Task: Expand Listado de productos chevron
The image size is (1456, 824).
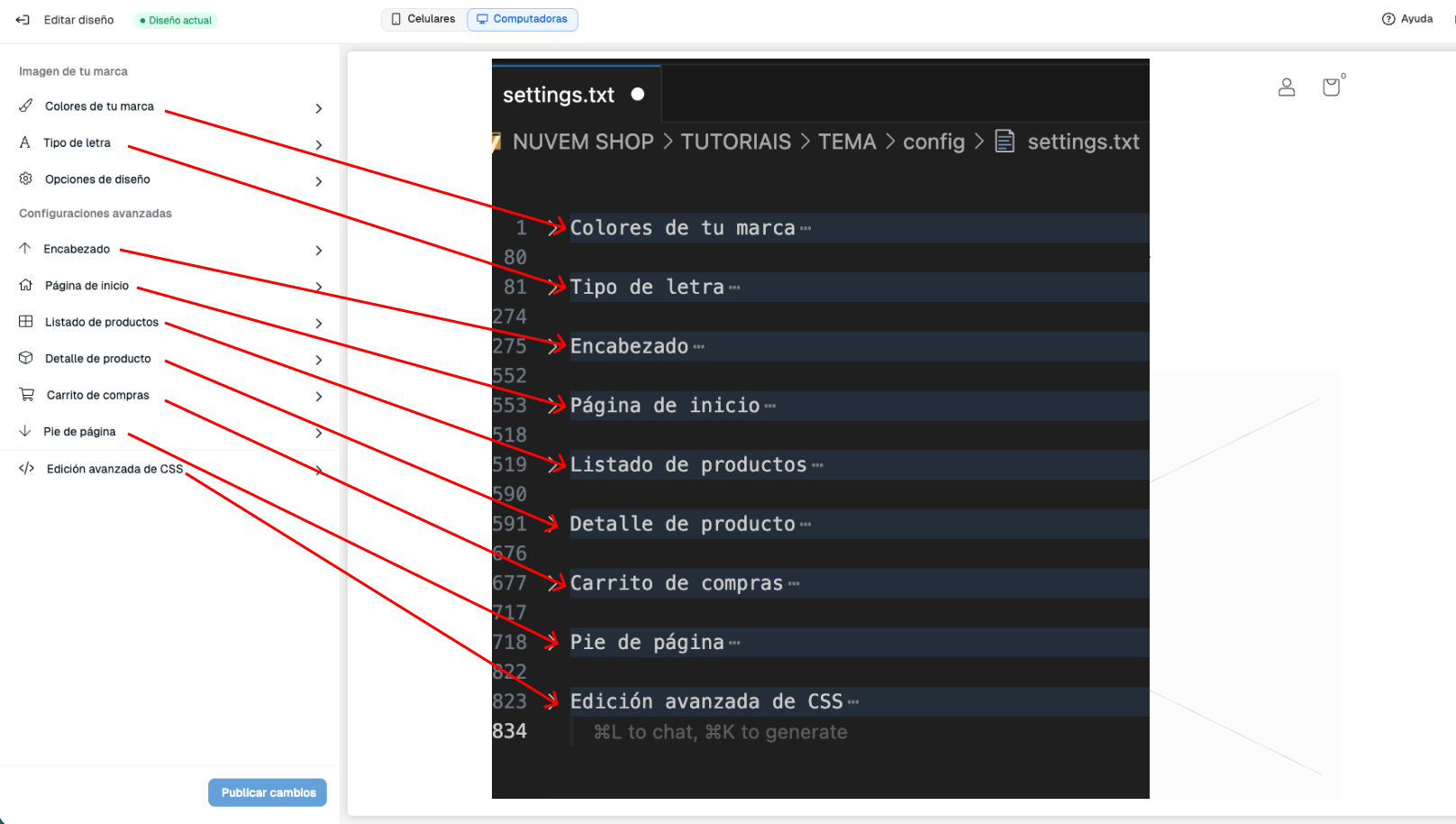Action: pyautogui.click(x=319, y=323)
